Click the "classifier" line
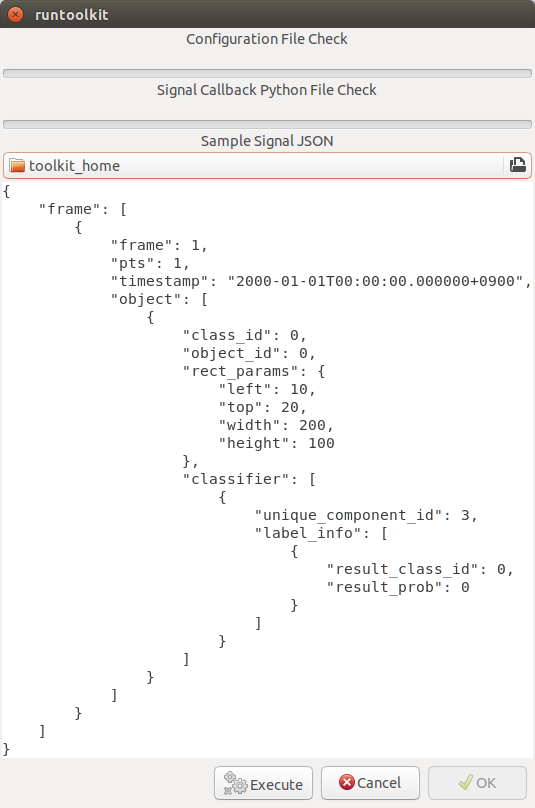 249,480
